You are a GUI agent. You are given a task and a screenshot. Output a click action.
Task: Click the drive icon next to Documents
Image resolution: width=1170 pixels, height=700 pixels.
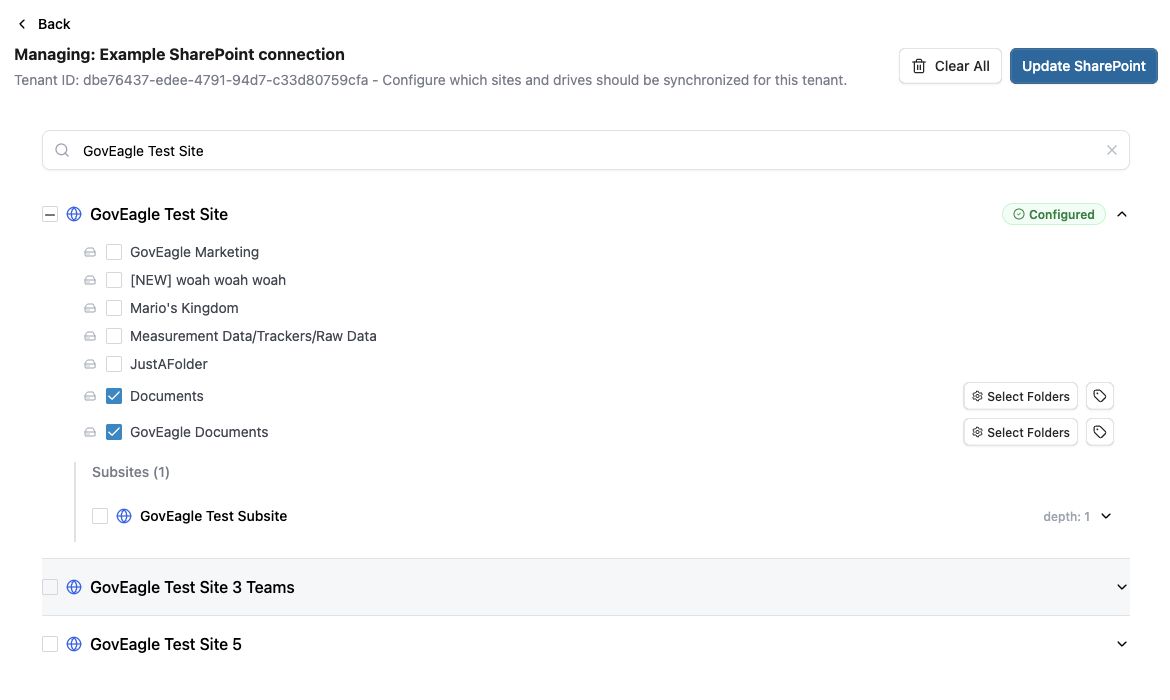(90, 396)
